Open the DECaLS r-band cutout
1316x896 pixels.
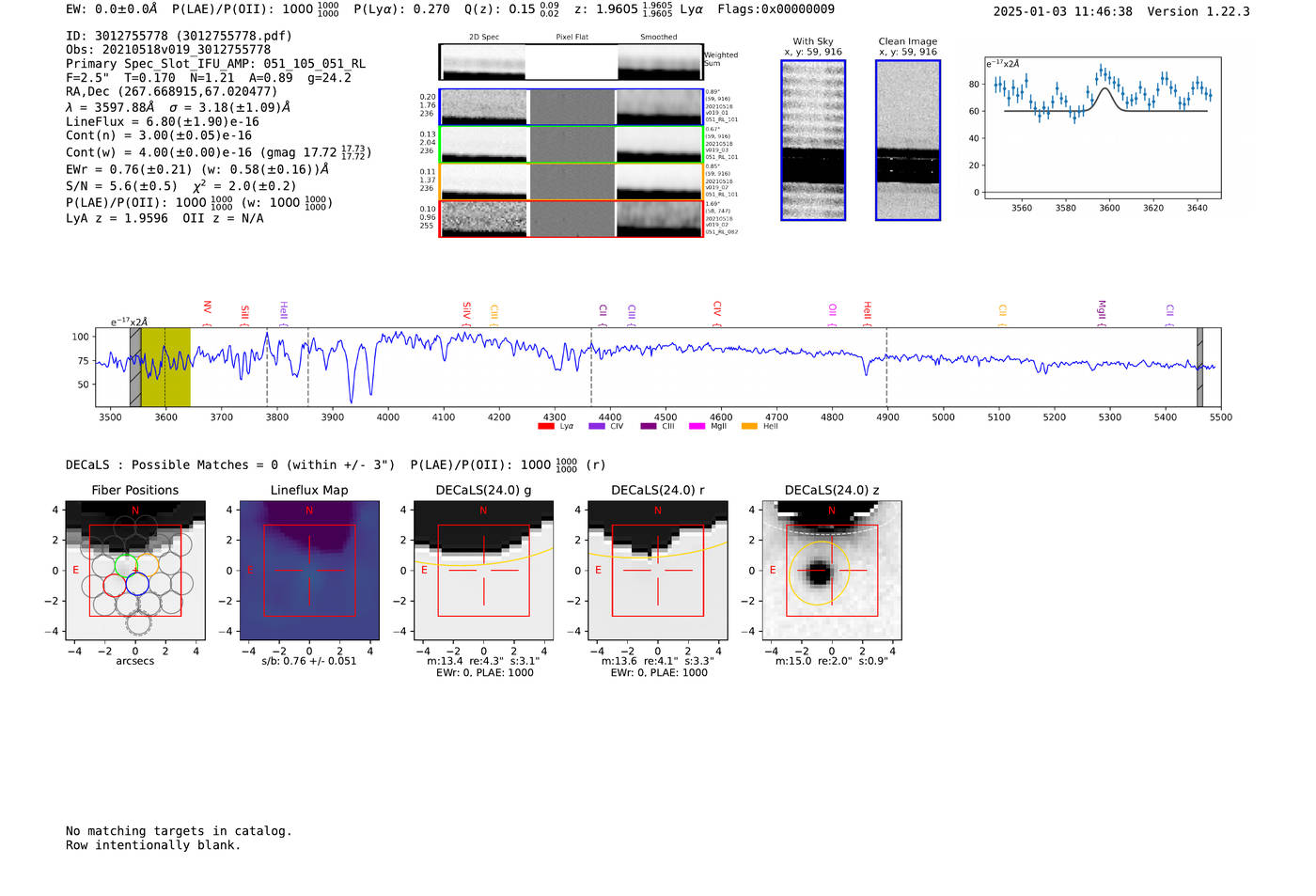point(658,571)
